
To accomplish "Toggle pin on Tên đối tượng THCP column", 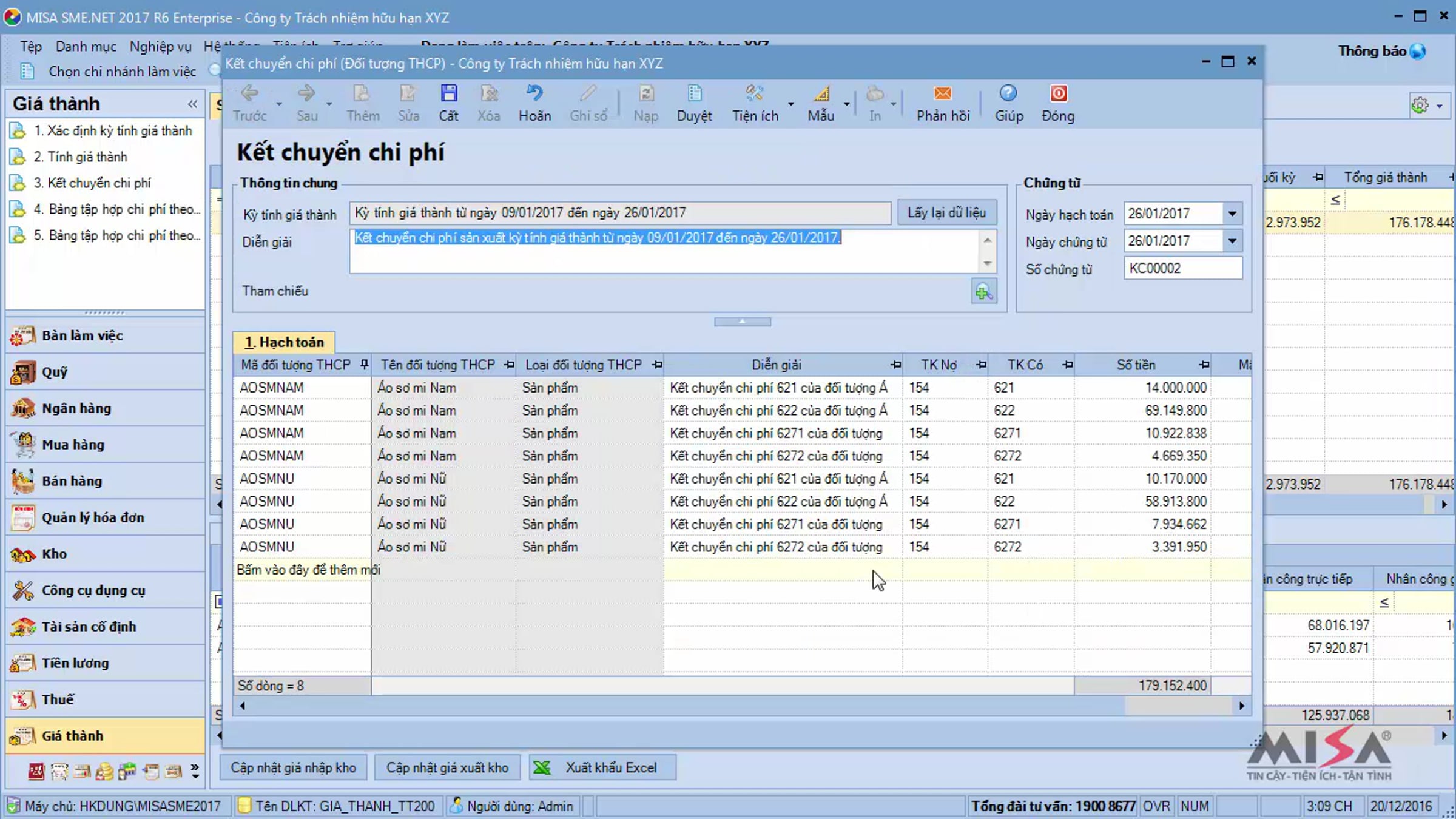I will pyautogui.click(x=509, y=365).
